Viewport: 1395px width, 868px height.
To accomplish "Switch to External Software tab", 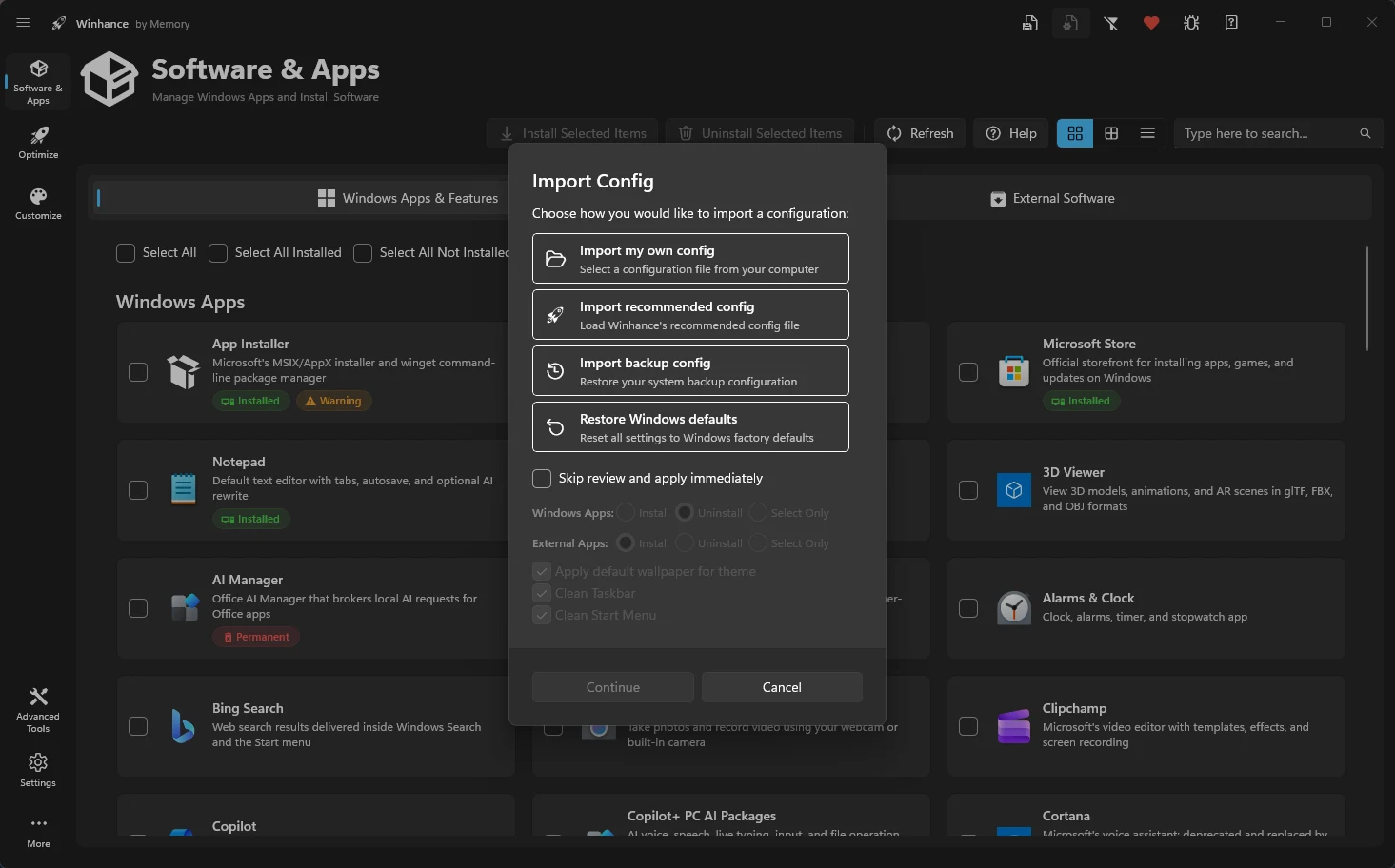I will [x=1052, y=198].
